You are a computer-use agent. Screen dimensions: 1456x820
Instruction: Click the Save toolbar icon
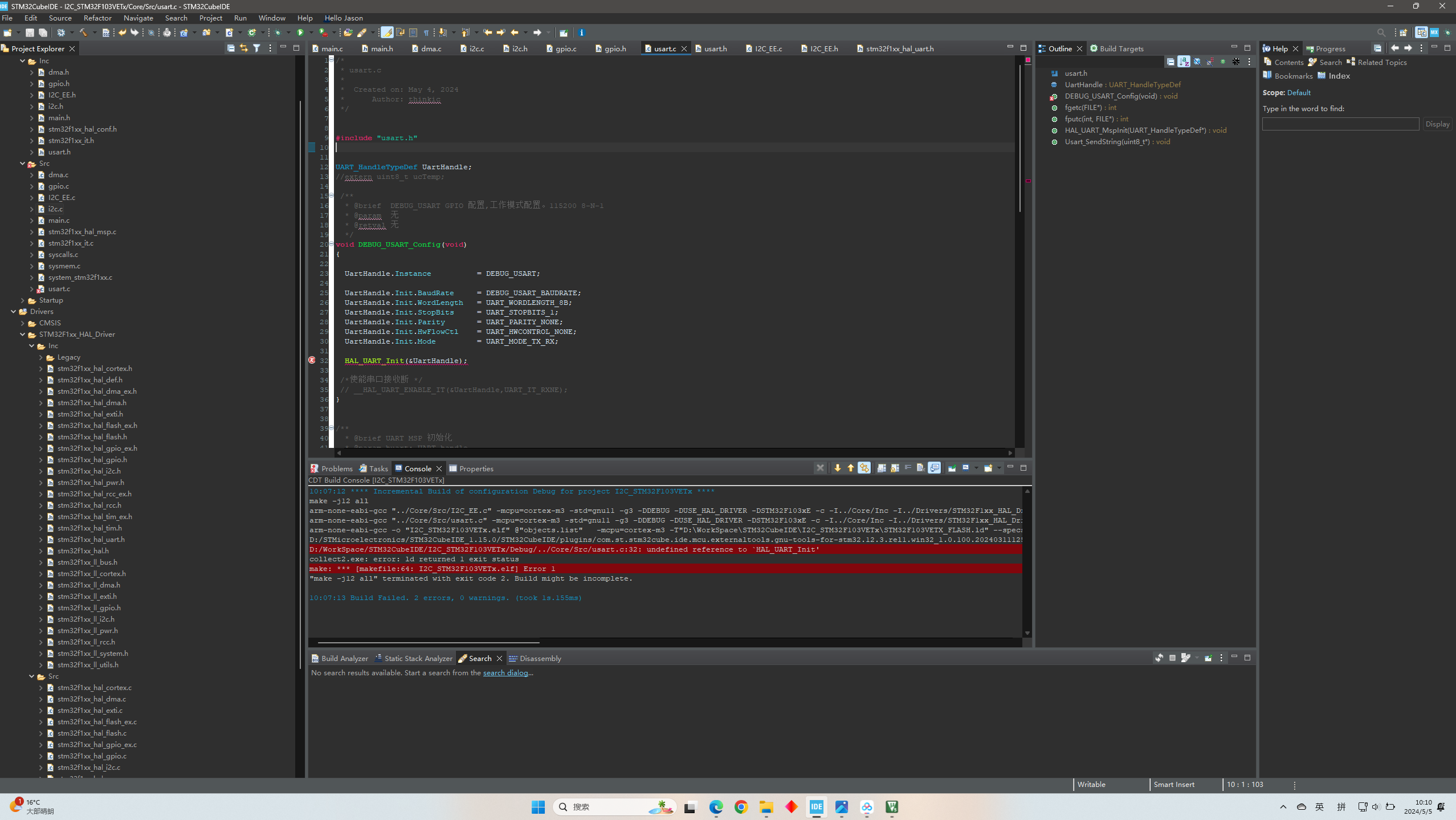pos(30,32)
